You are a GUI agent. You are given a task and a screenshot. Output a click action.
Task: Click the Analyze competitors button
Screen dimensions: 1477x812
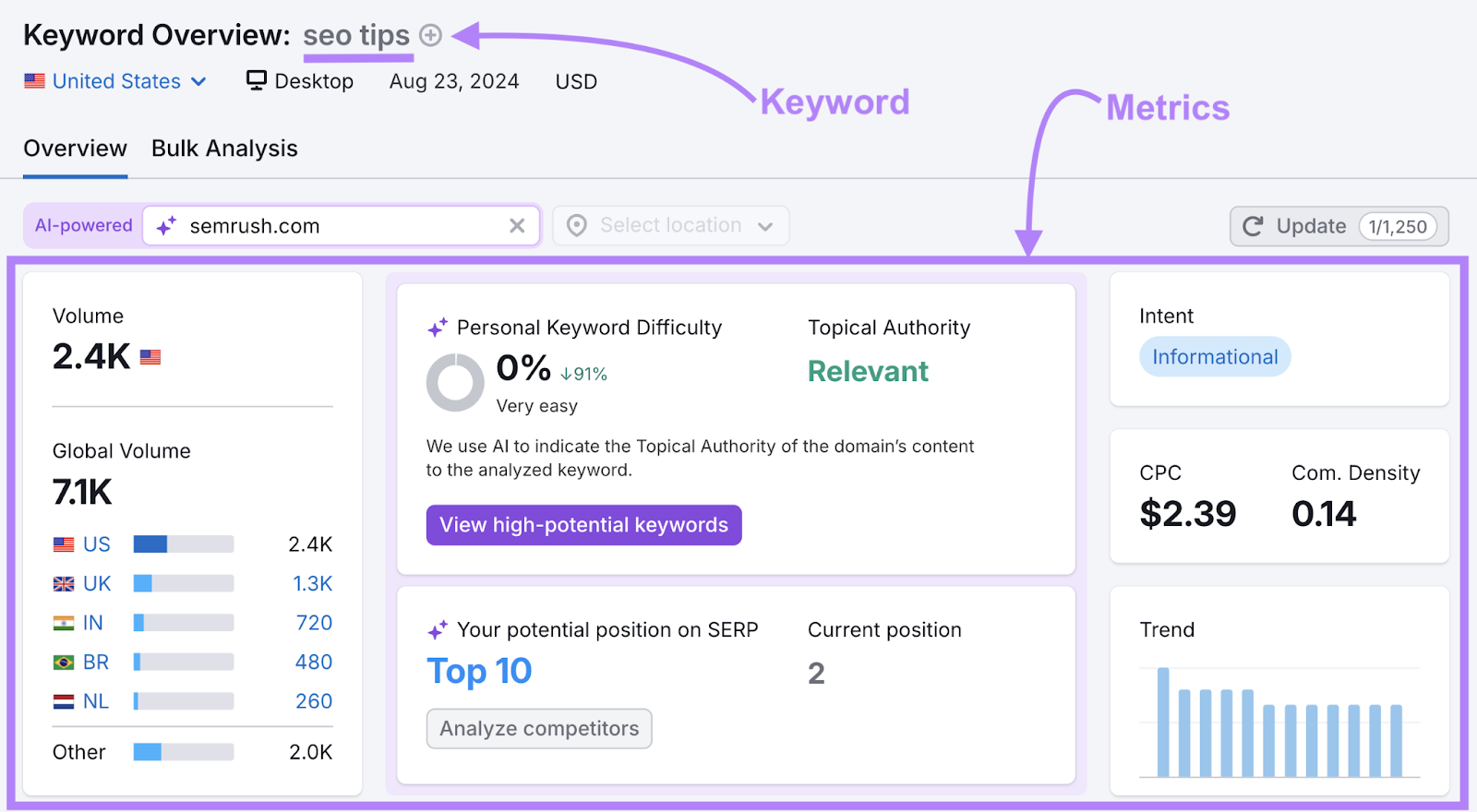click(x=539, y=728)
